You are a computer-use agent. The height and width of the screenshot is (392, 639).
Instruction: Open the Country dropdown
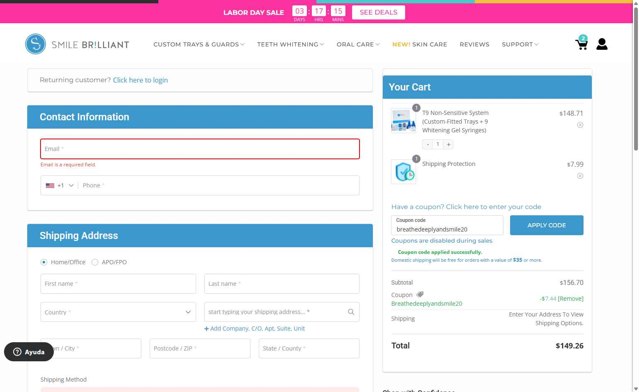[x=118, y=312]
